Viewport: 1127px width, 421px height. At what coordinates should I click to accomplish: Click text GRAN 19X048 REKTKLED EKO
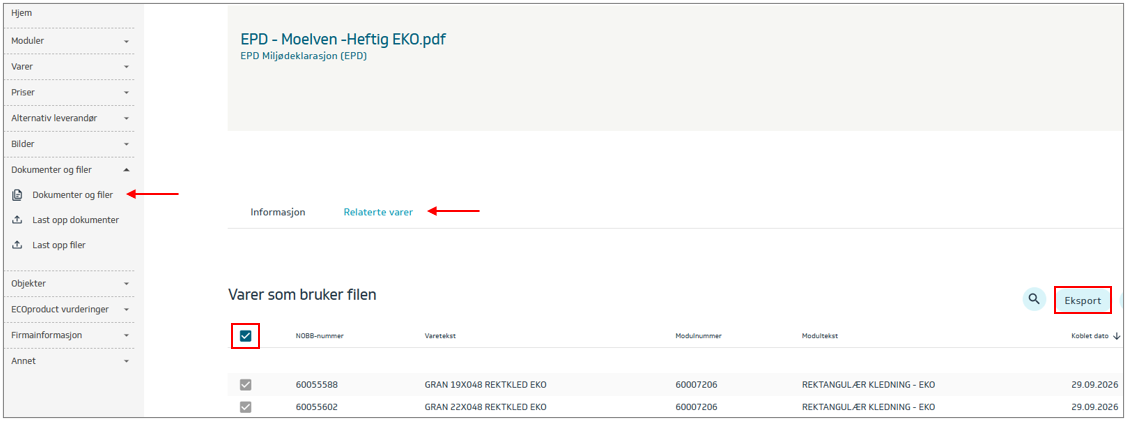[x=485, y=384]
